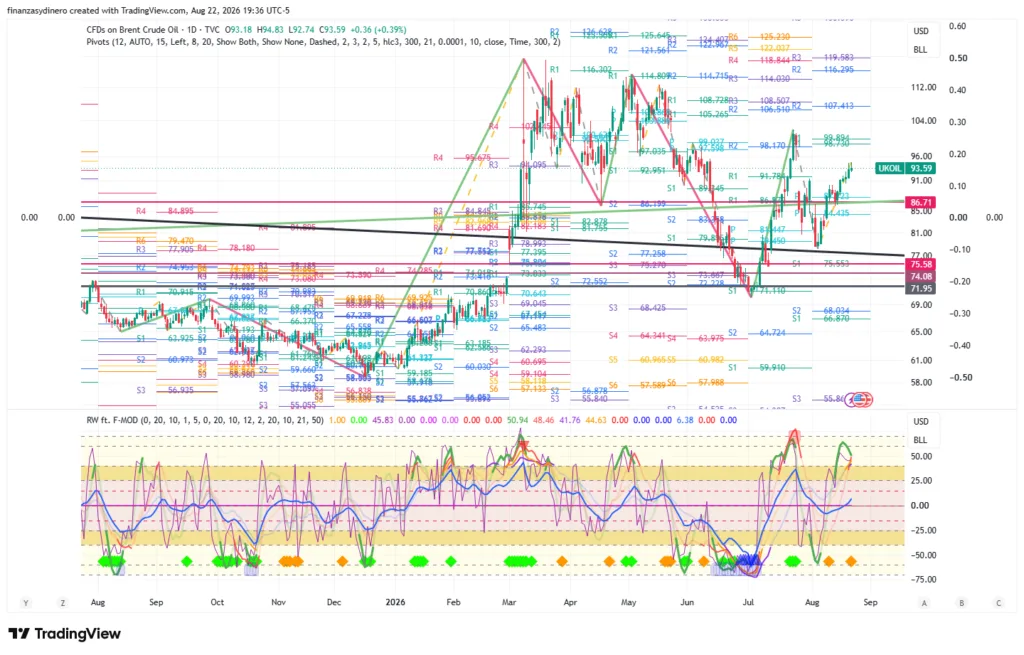Click the finanzasydinero created with TradingView.com header
The image size is (1024, 655).
click(x=148, y=10)
